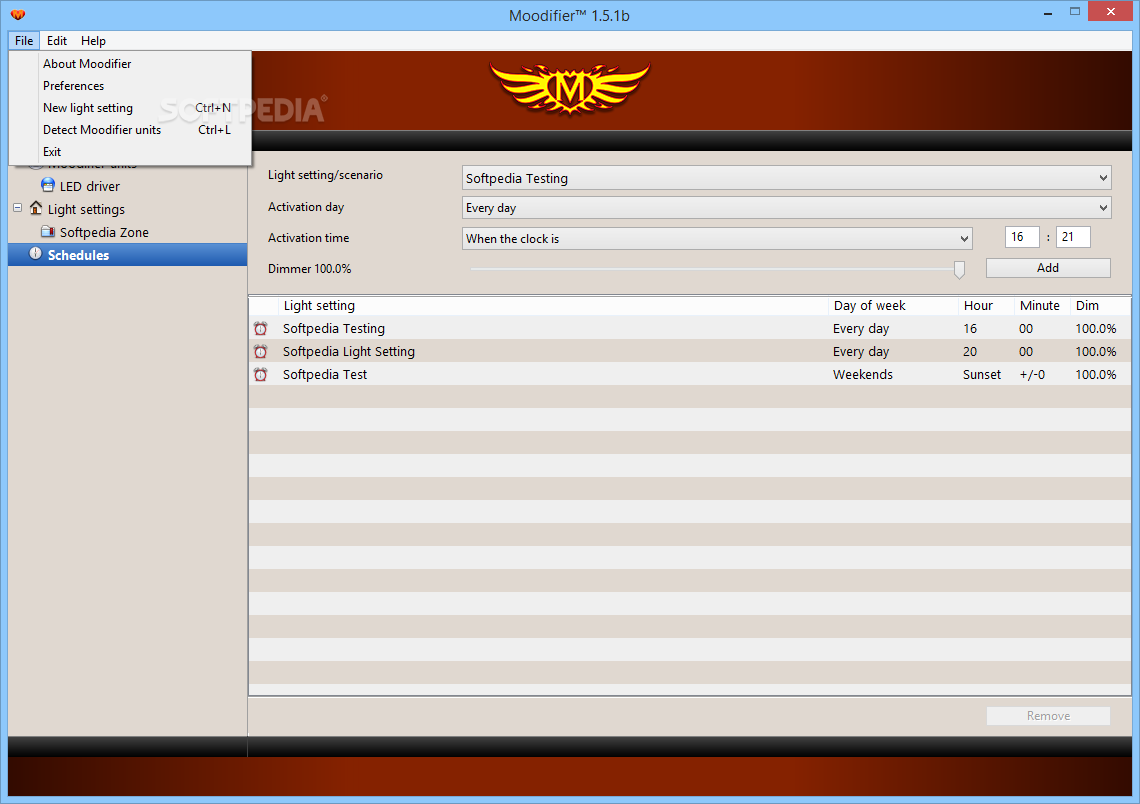Collapse the Light settings tree node

17,208
